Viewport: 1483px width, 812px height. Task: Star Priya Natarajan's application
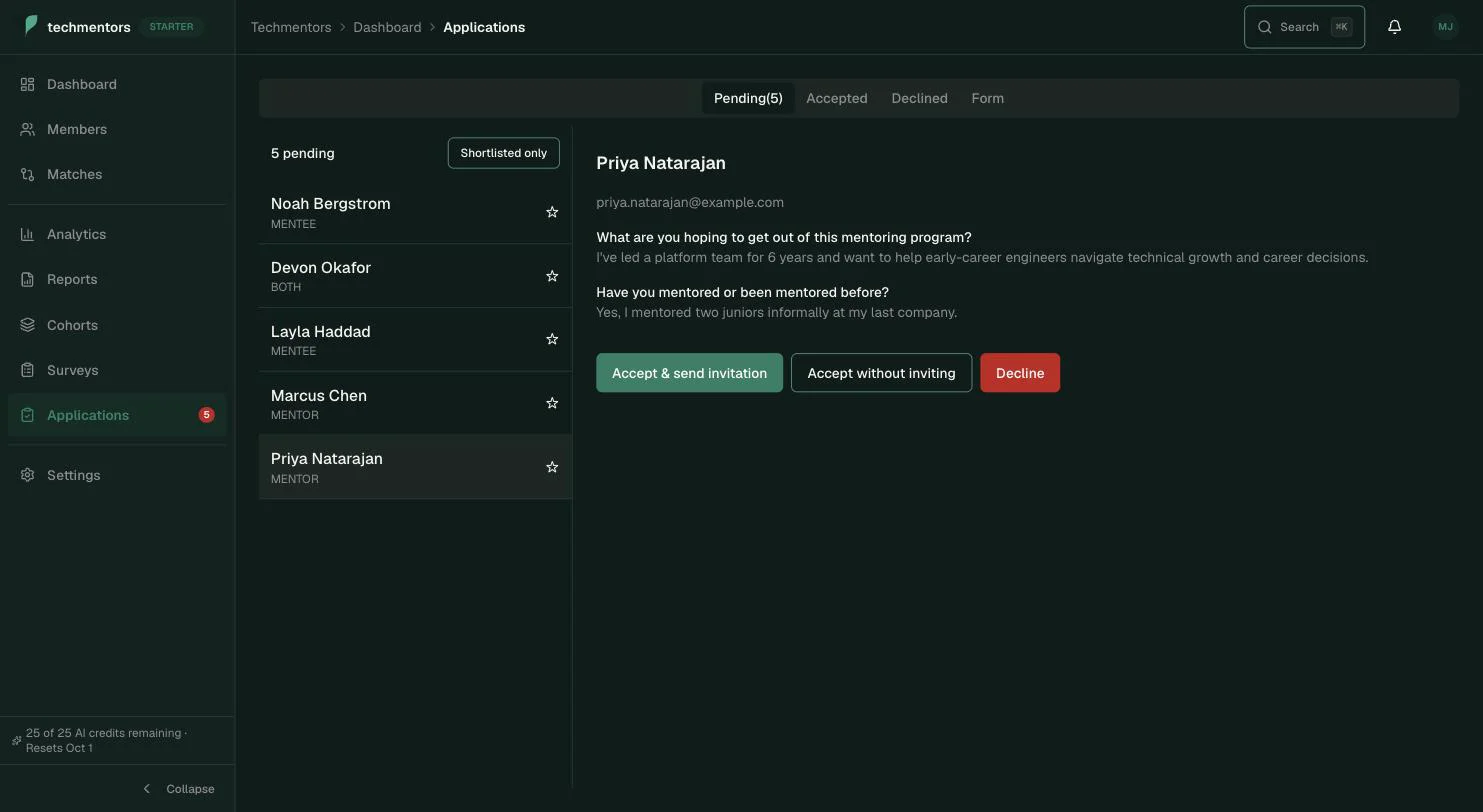(x=552, y=467)
